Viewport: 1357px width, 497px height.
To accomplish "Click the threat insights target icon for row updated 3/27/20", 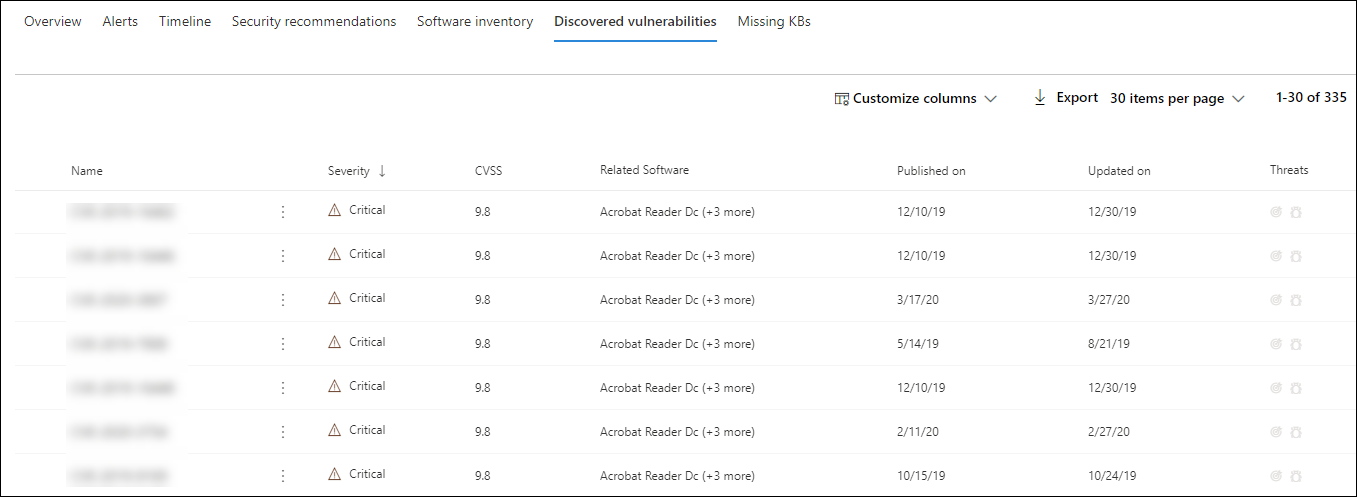I will pyautogui.click(x=1275, y=300).
